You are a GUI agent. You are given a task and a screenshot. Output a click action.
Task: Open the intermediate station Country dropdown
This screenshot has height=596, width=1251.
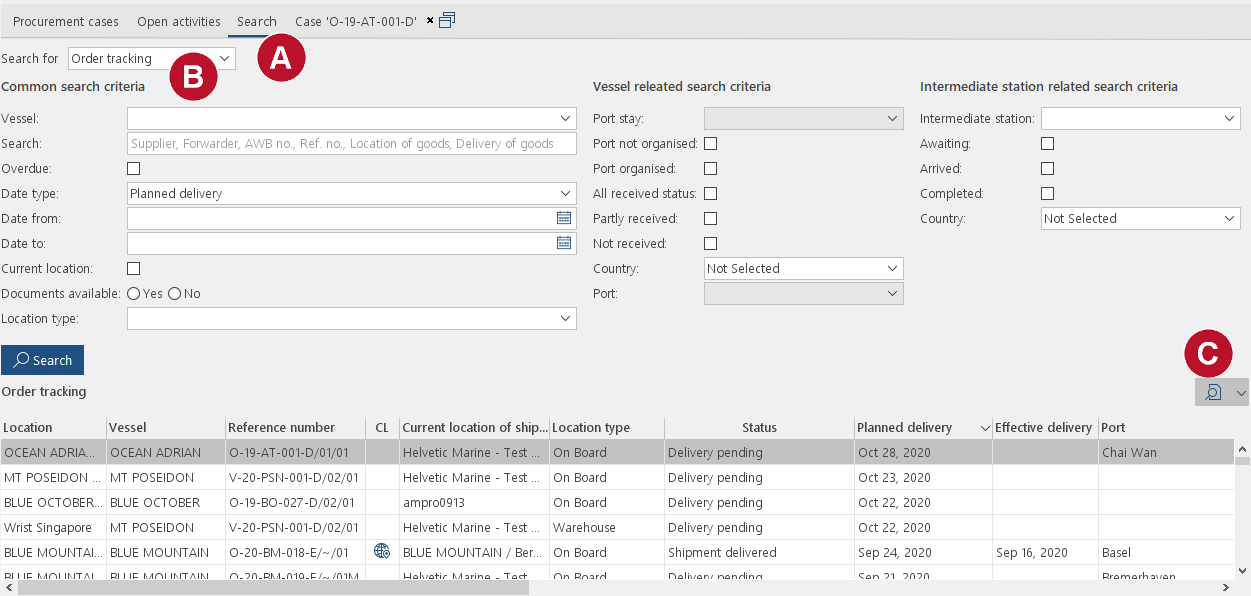pos(1141,218)
